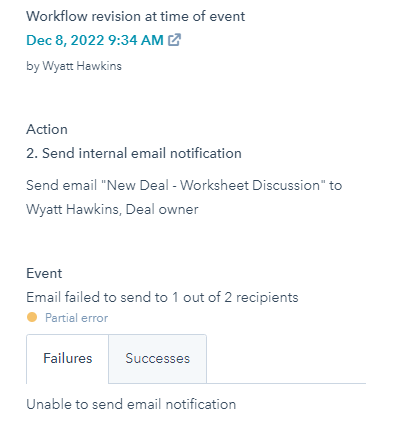Click the Partial error status label
Viewport: 401px width, 422px height.
(76, 318)
